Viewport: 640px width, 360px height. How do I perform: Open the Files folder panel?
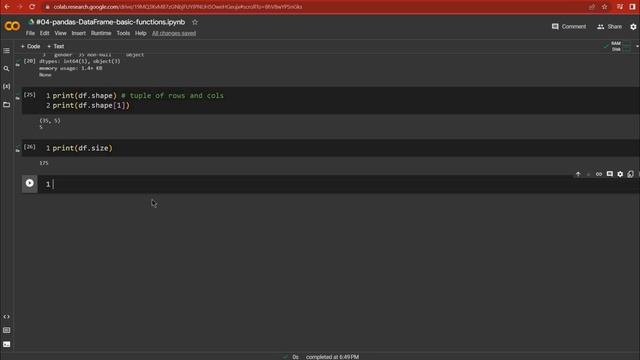coord(6,104)
